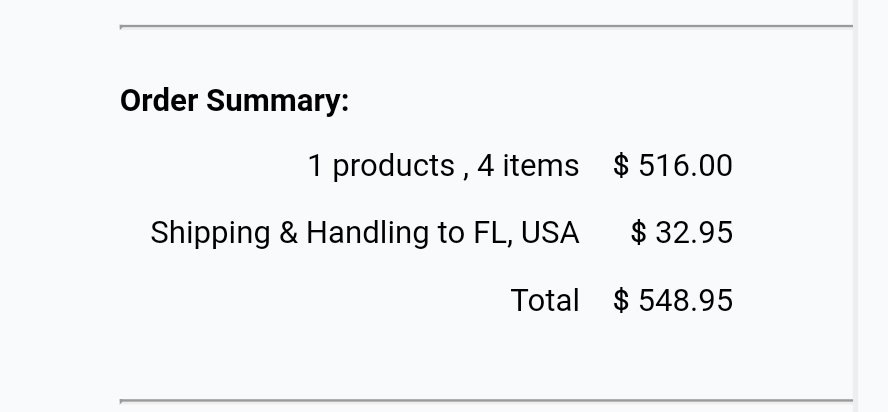
Task: Select the Total label
Action: (x=545, y=300)
